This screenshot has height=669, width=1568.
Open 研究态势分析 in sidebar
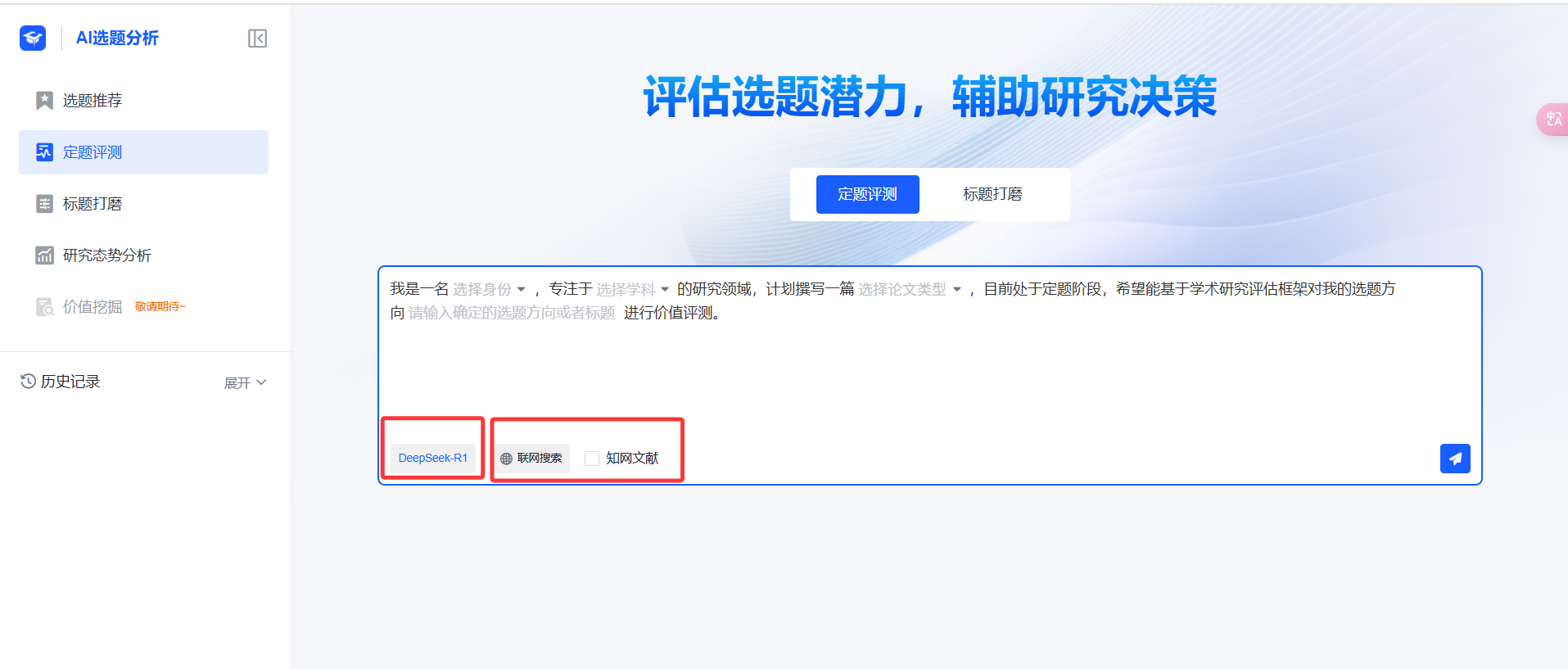pyautogui.click(x=106, y=255)
